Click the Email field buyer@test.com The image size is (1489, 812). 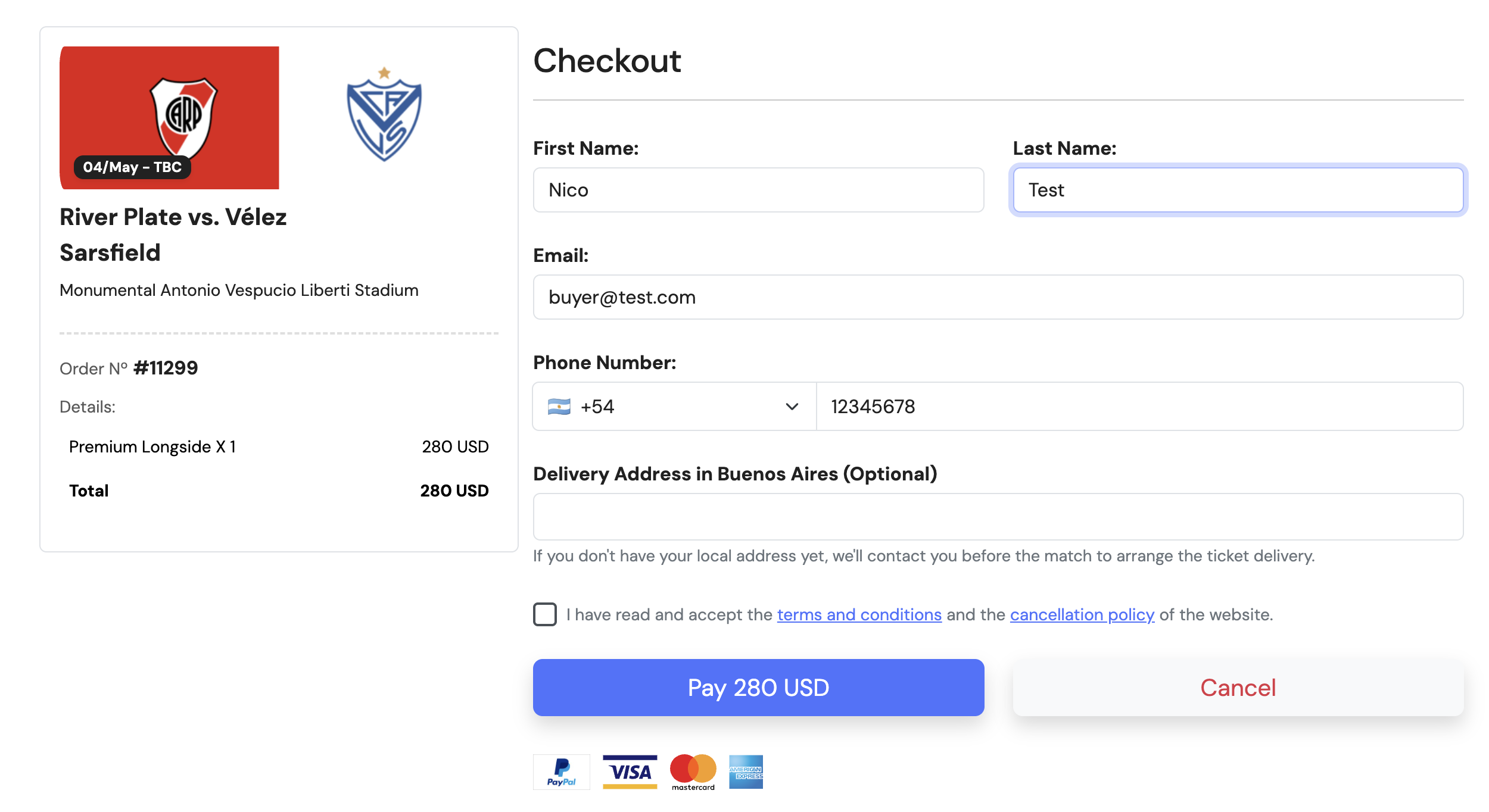[x=998, y=297]
